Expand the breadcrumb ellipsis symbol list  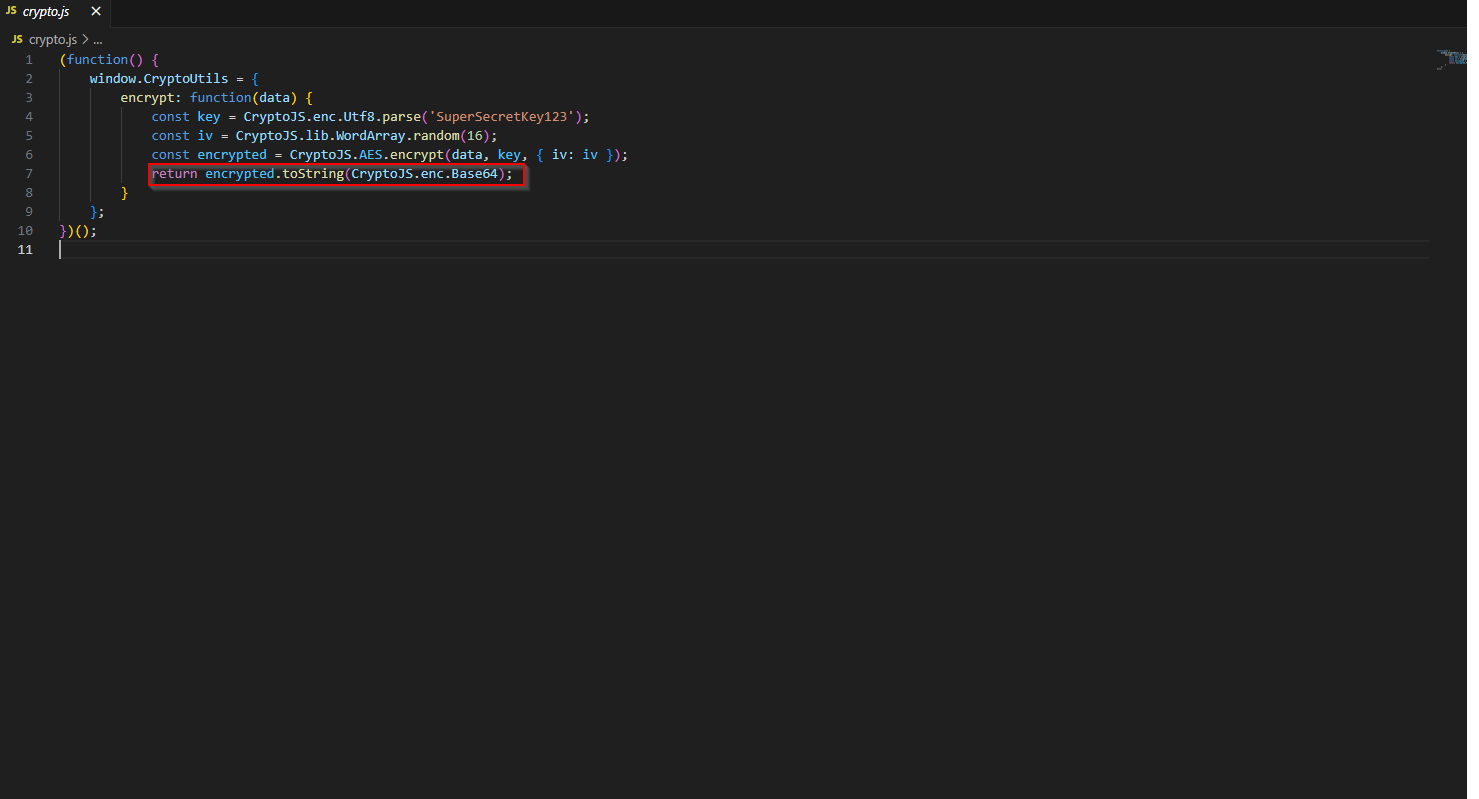point(98,40)
